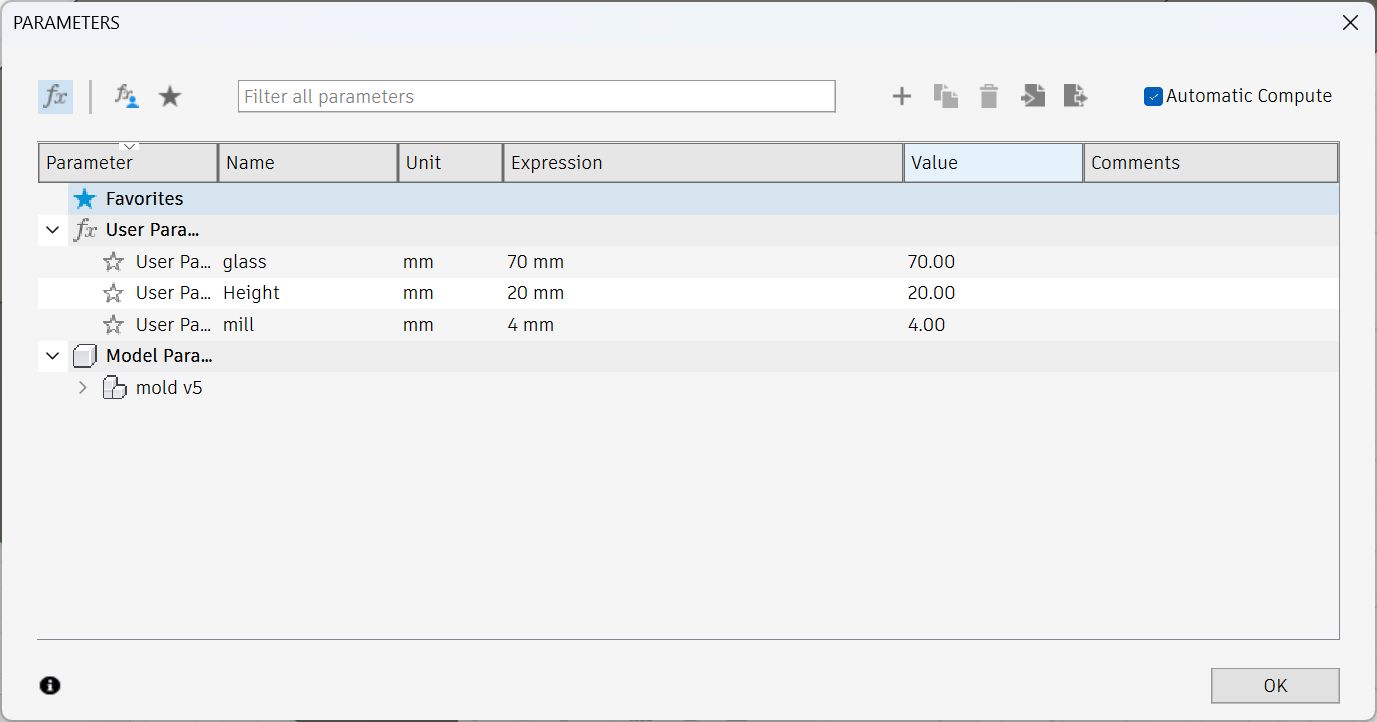Sort by the Parameter column header

pos(128,163)
